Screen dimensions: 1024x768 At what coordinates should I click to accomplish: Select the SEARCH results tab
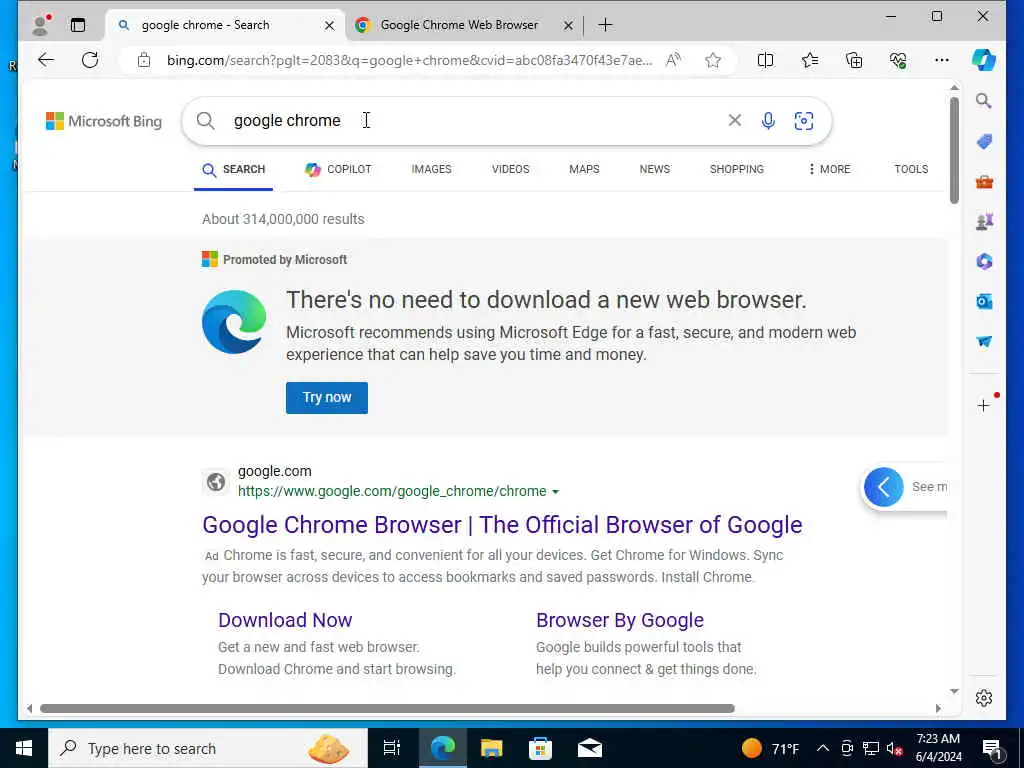233,170
